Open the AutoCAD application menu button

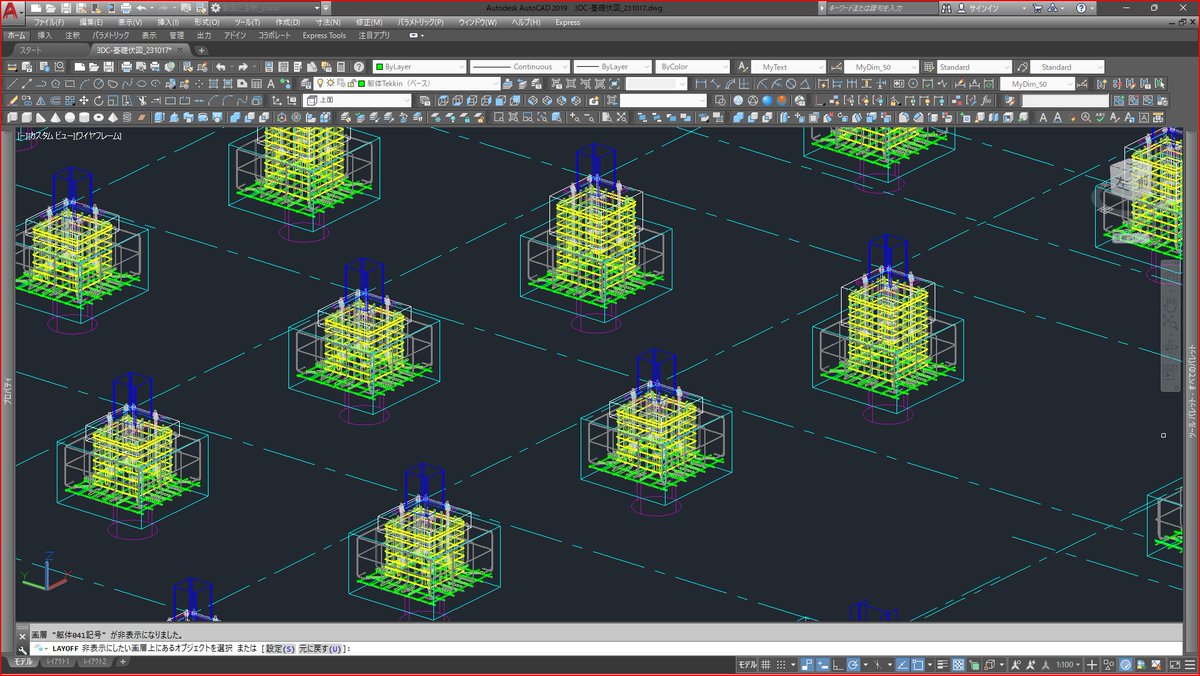point(14,10)
